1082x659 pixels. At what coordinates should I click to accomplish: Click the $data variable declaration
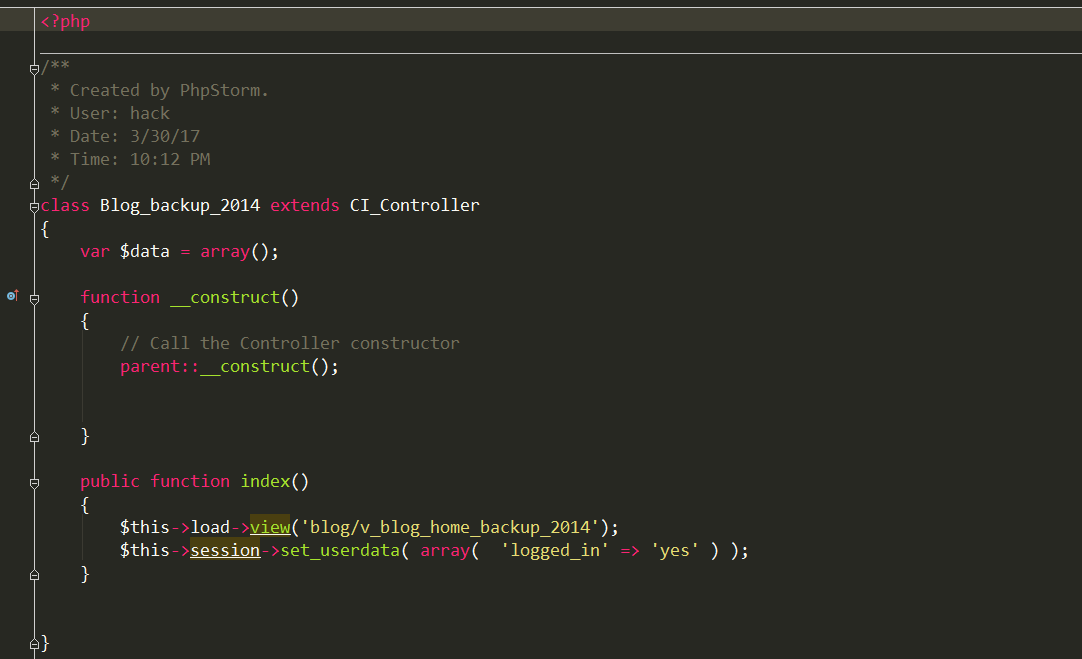point(144,251)
